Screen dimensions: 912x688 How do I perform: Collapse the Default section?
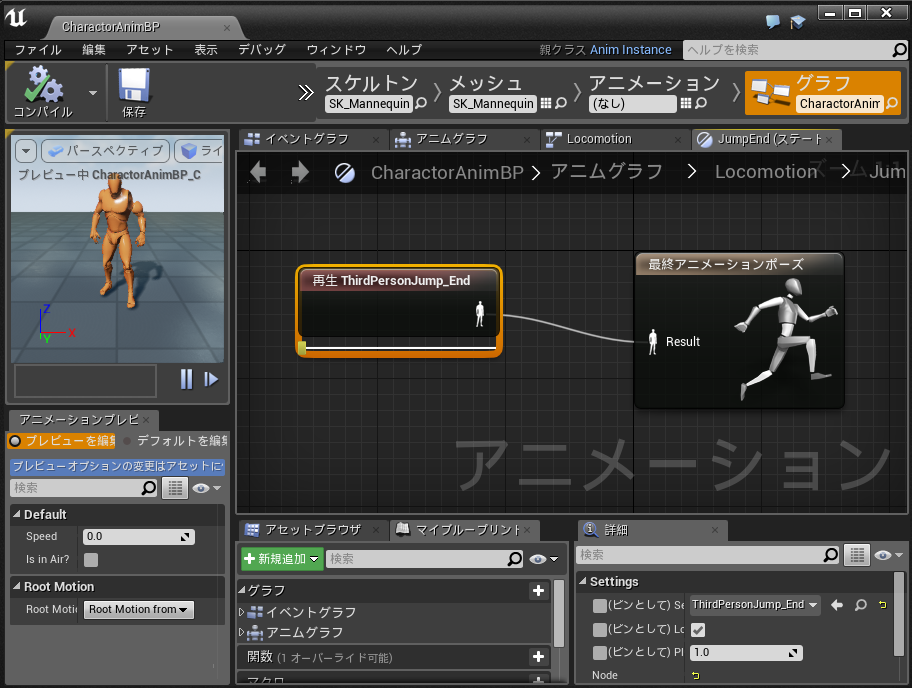click(17, 514)
